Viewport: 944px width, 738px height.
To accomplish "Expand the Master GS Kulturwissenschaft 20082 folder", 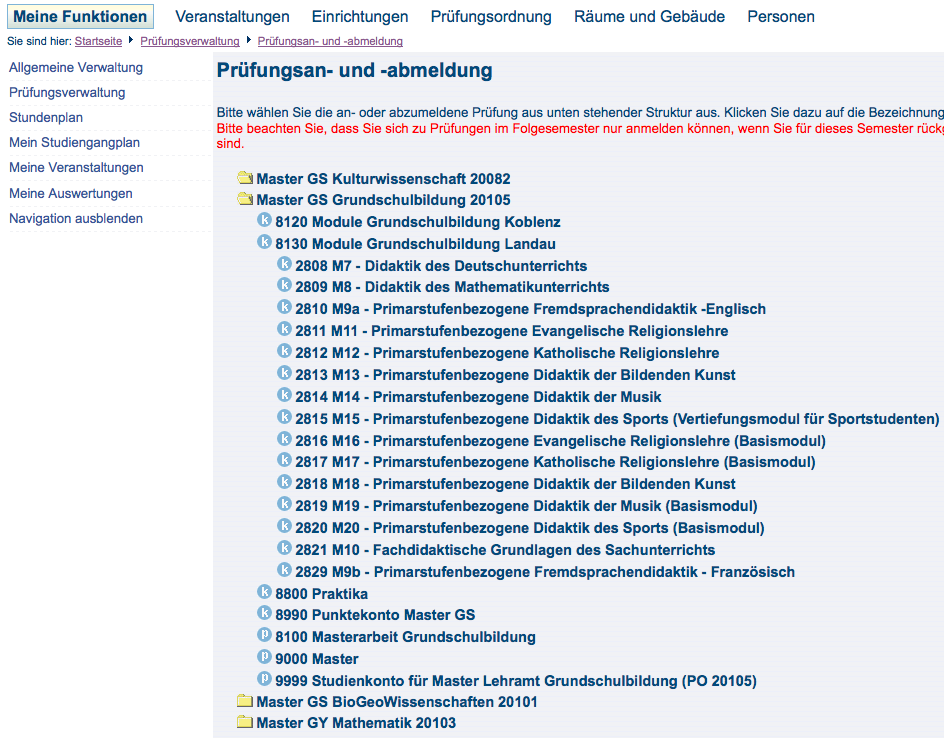I will click(x=244, y=178).
